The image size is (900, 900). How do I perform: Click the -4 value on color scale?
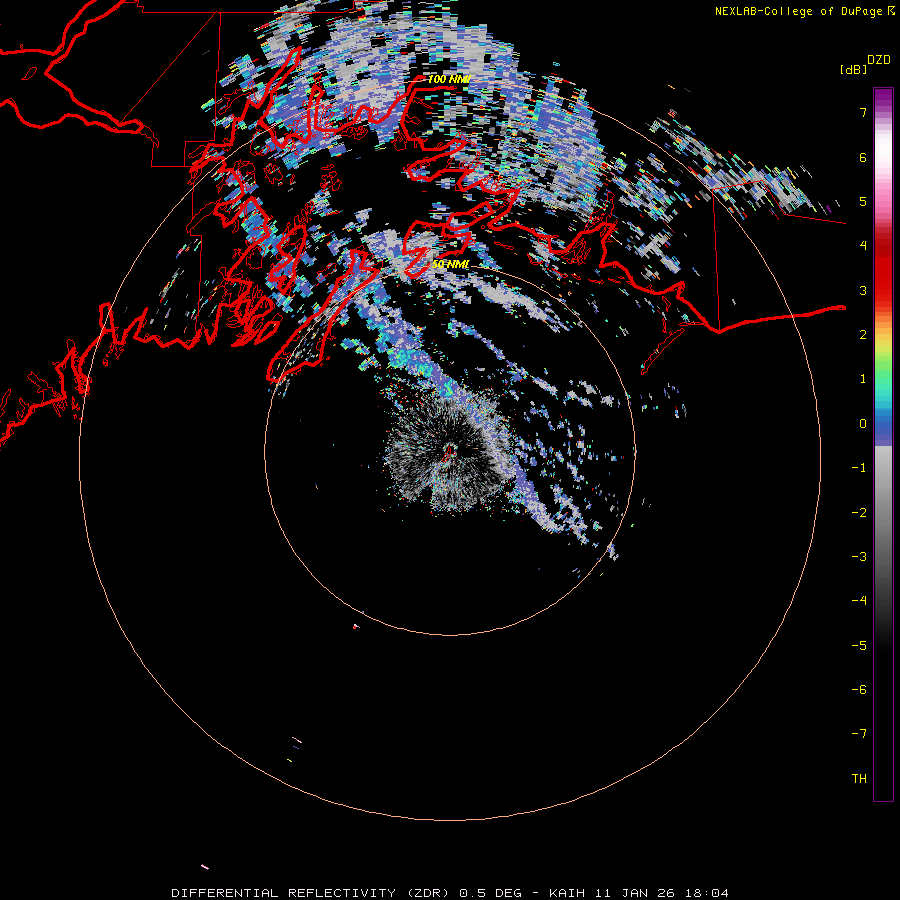[x=859, y=601]
